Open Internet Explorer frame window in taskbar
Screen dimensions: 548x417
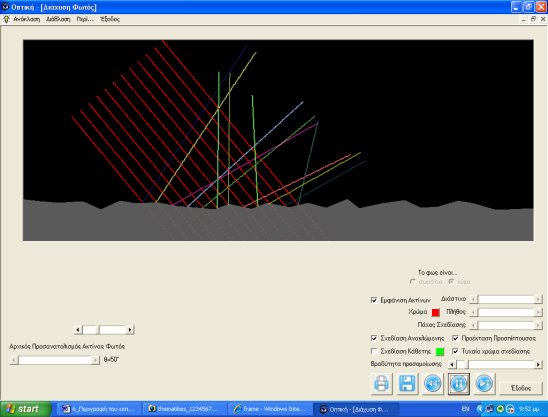pyautogui.click(x=270, y=409)
